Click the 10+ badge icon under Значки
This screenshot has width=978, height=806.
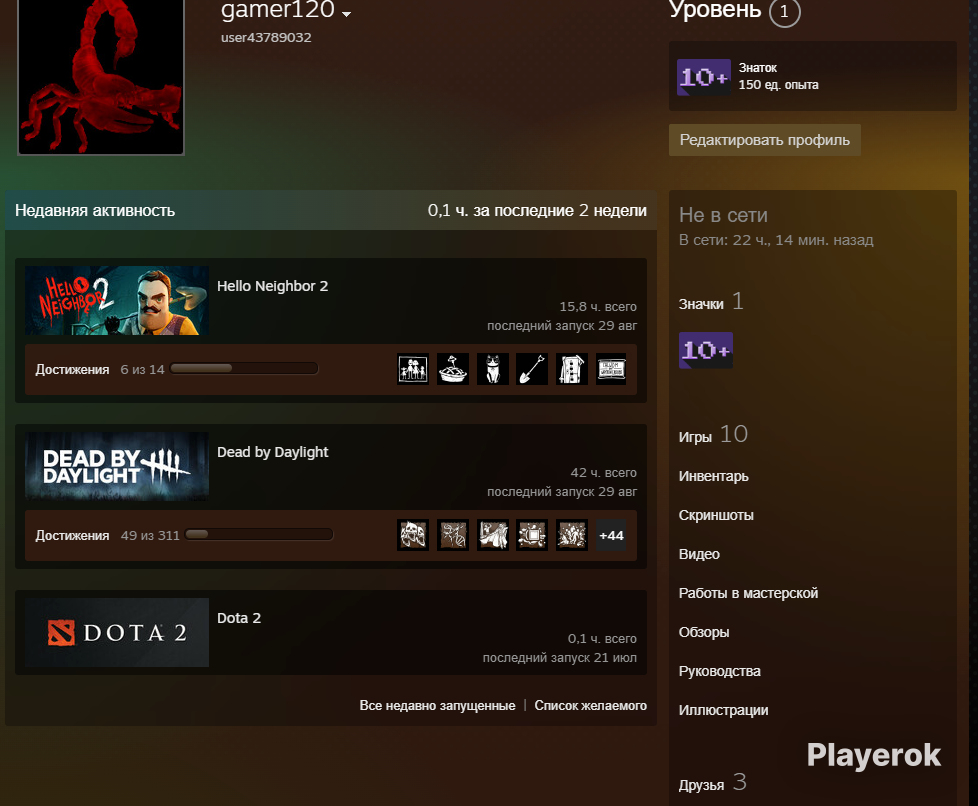pos(705,351)
